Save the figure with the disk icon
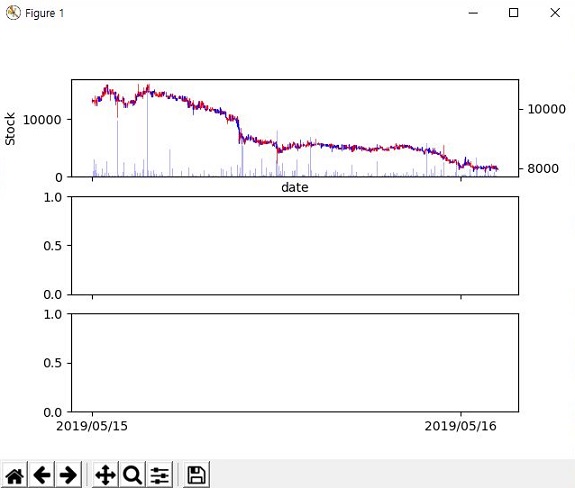 pos(197,476)
